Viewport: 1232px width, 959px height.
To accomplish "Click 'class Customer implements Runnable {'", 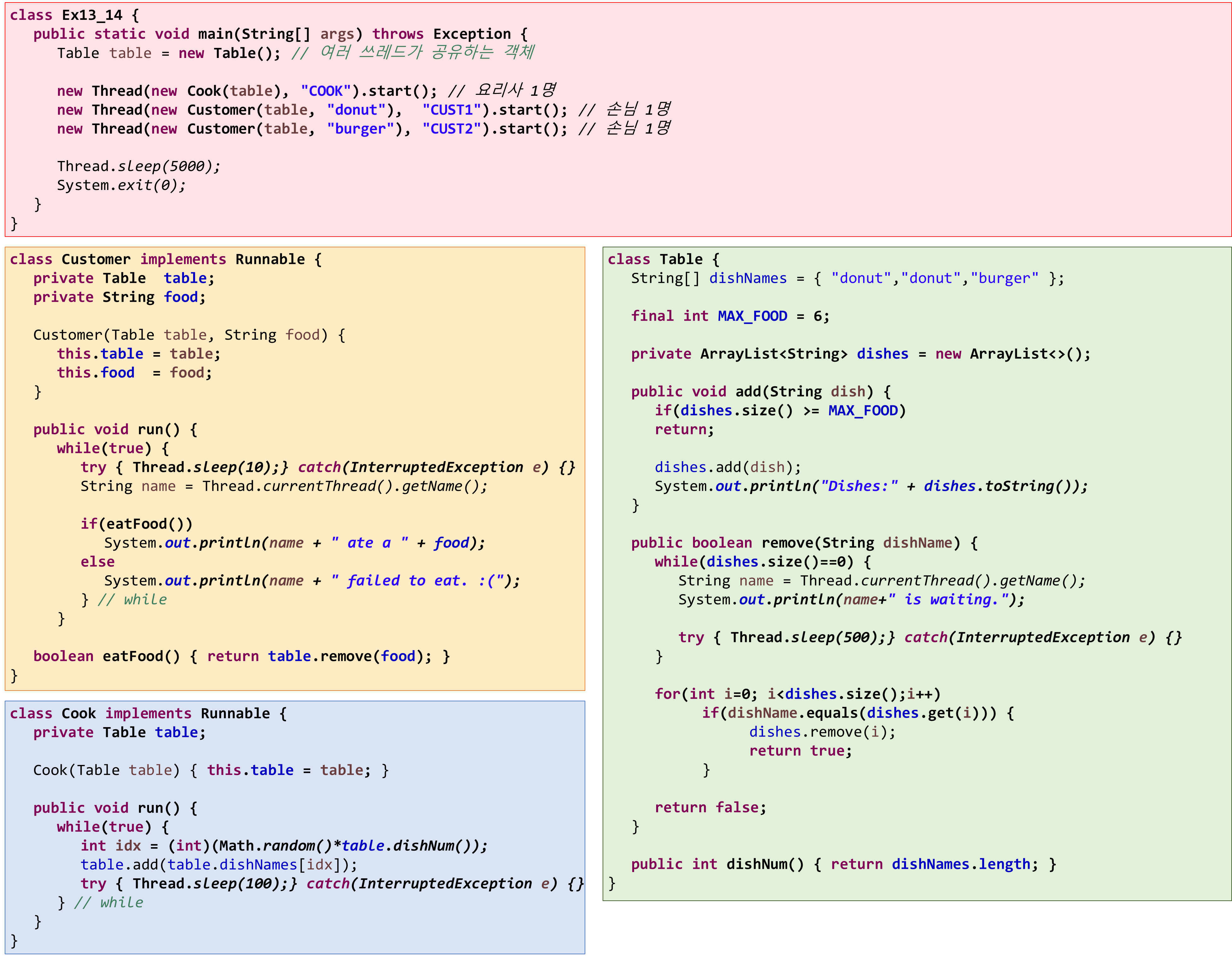I will click(x=166, y=260).
